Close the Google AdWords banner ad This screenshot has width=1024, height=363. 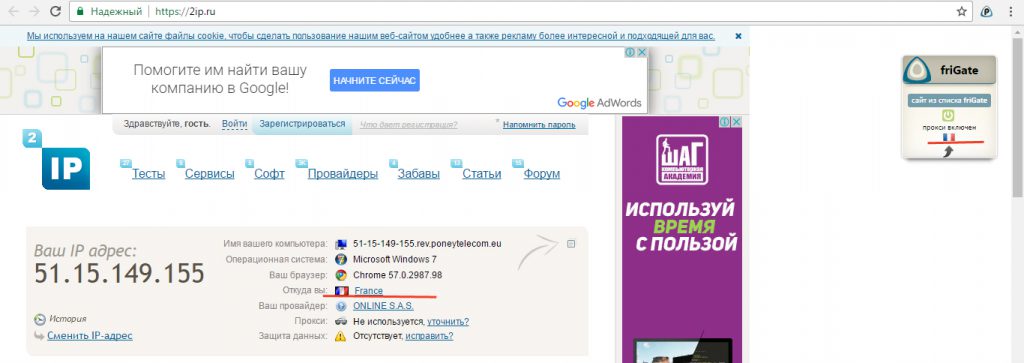click(641, 52)
